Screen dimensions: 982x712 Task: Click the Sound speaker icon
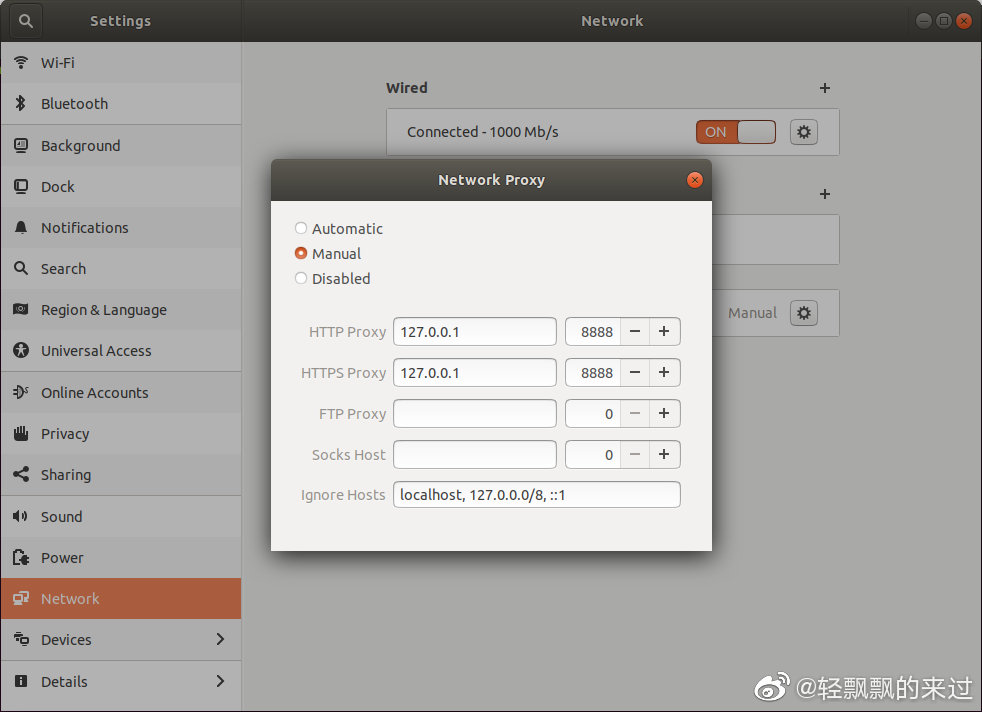[x=21, y=516]
